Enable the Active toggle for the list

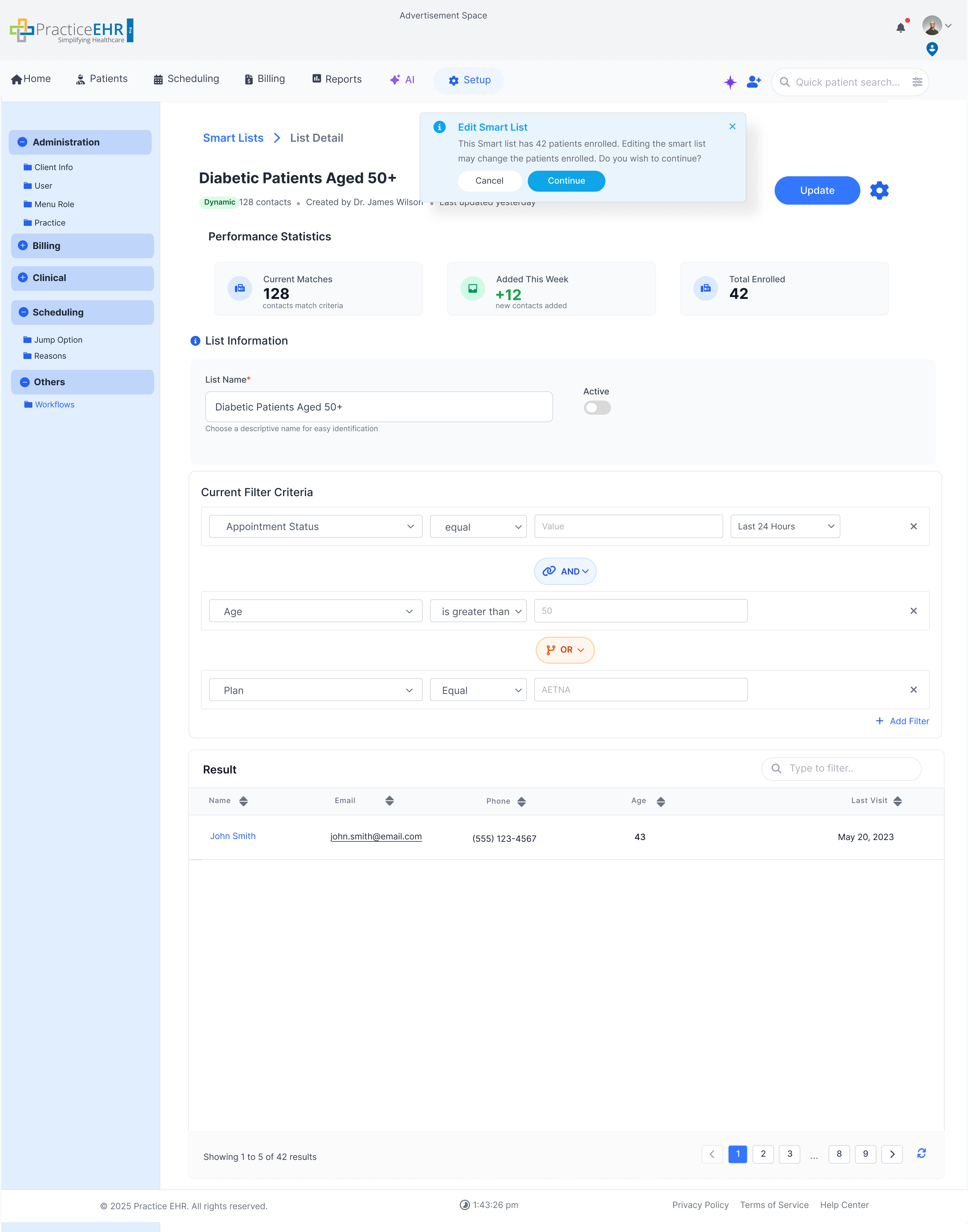click(597, 407)
